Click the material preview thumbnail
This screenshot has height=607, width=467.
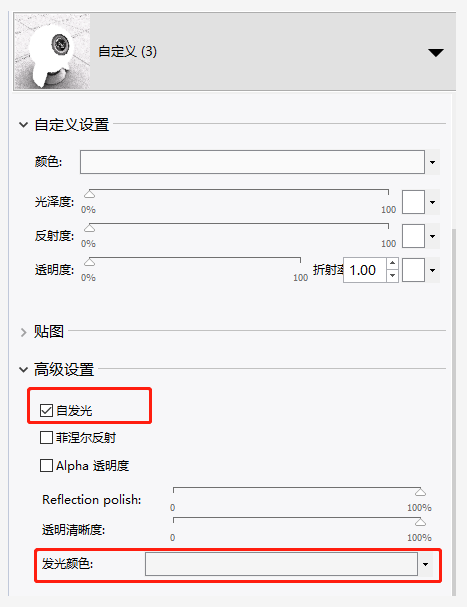(x=52, y=51)
